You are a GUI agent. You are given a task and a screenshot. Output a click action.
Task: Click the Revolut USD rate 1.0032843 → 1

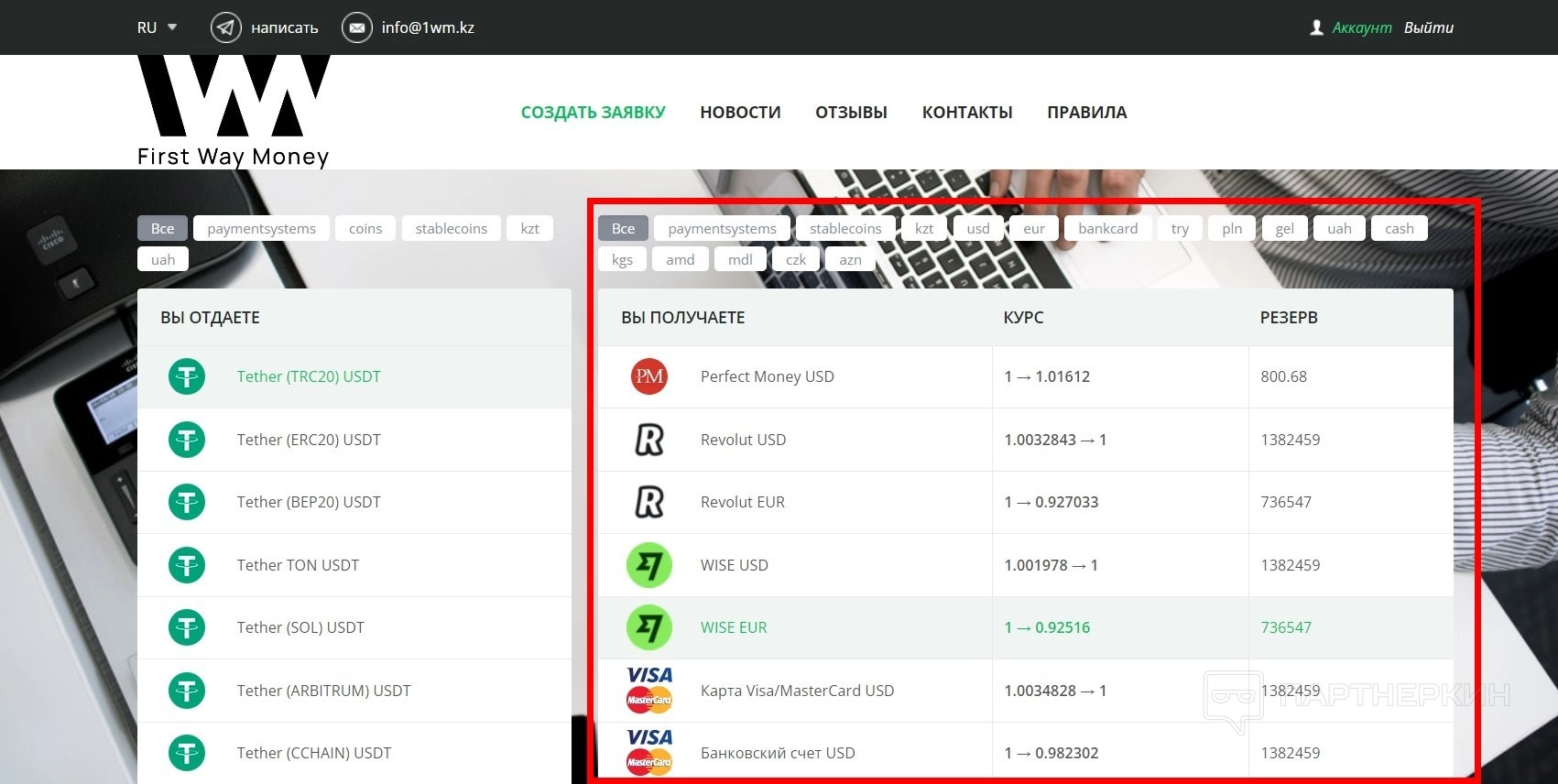pyautogui.click(x=1055, y=440)
